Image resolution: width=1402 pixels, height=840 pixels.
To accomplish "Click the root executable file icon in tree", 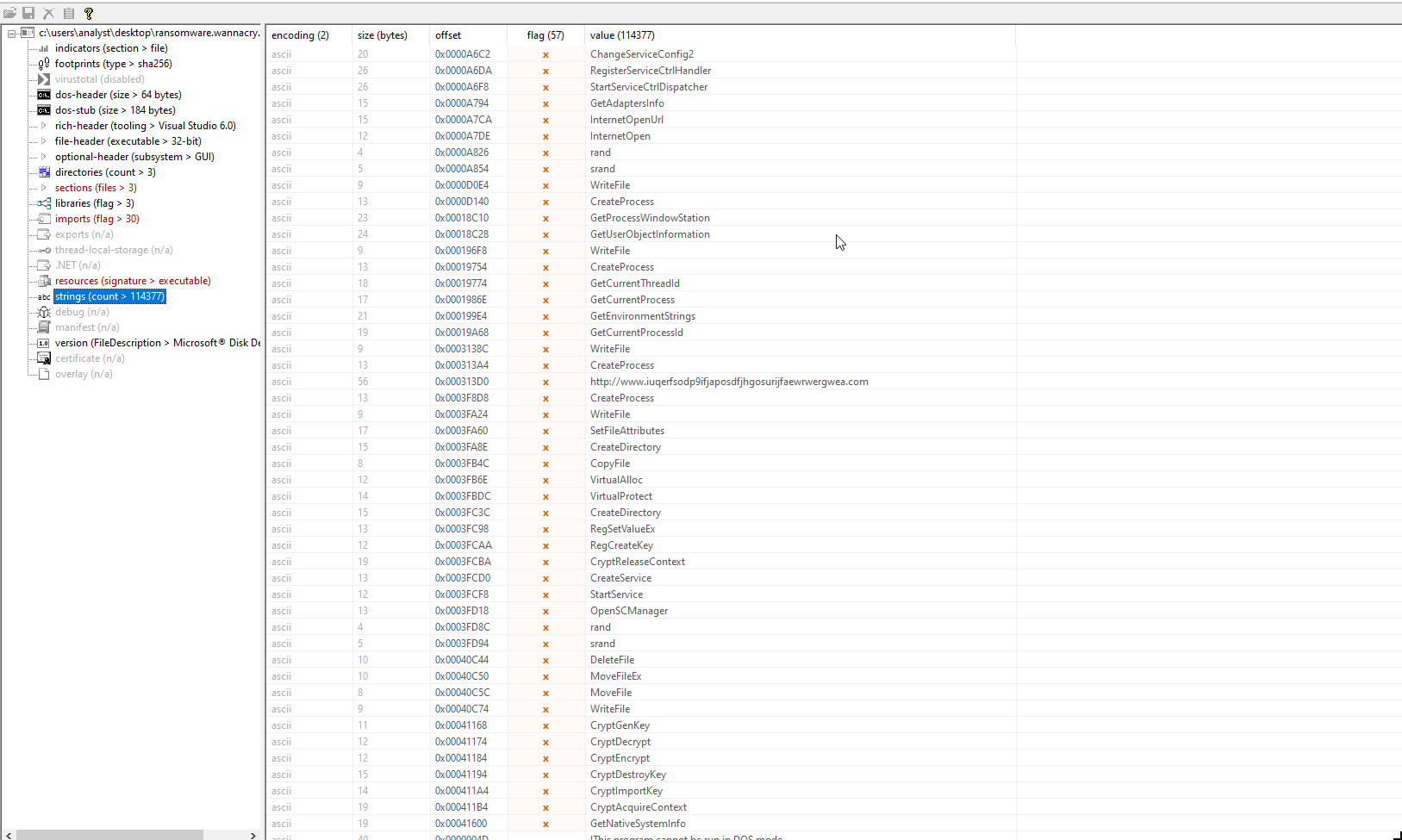I will 28,33.
